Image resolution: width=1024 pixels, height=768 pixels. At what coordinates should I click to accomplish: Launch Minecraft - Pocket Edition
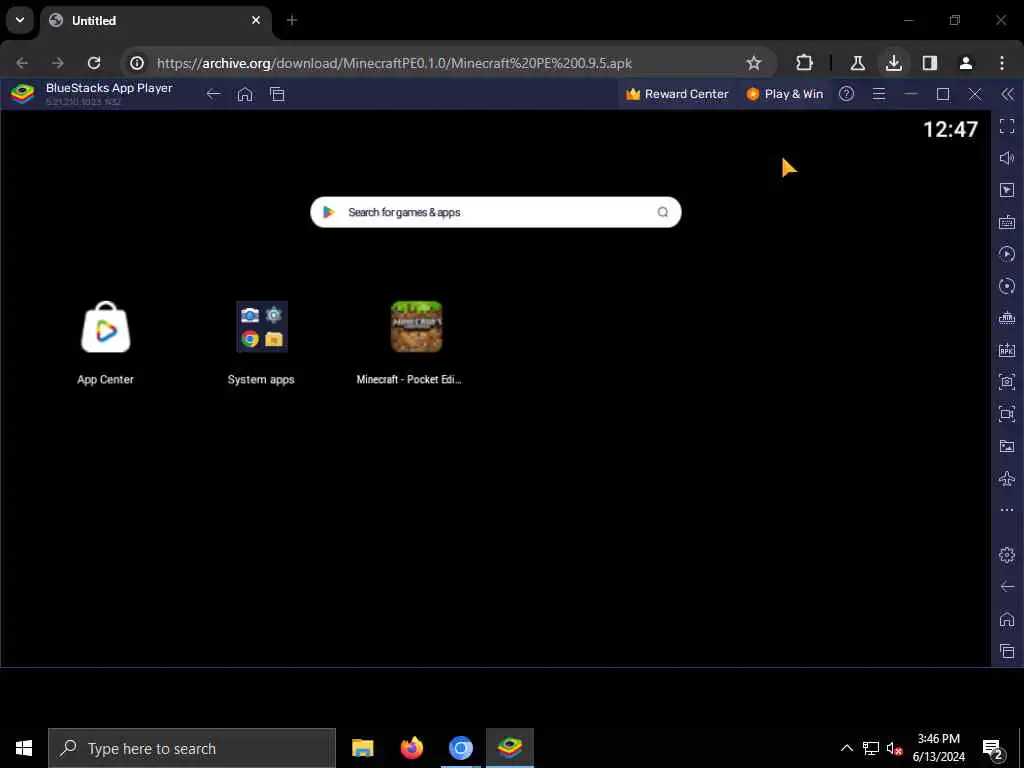tap(417, 327)
